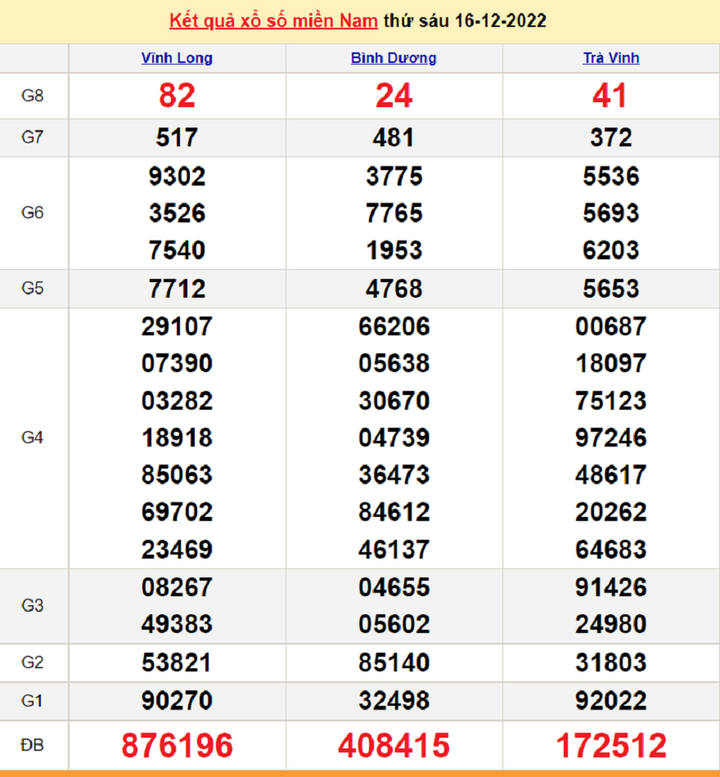Click G4 number 07390
This screenshot has height=777, width=720.
pyautogui.click(x=177, y=363)
